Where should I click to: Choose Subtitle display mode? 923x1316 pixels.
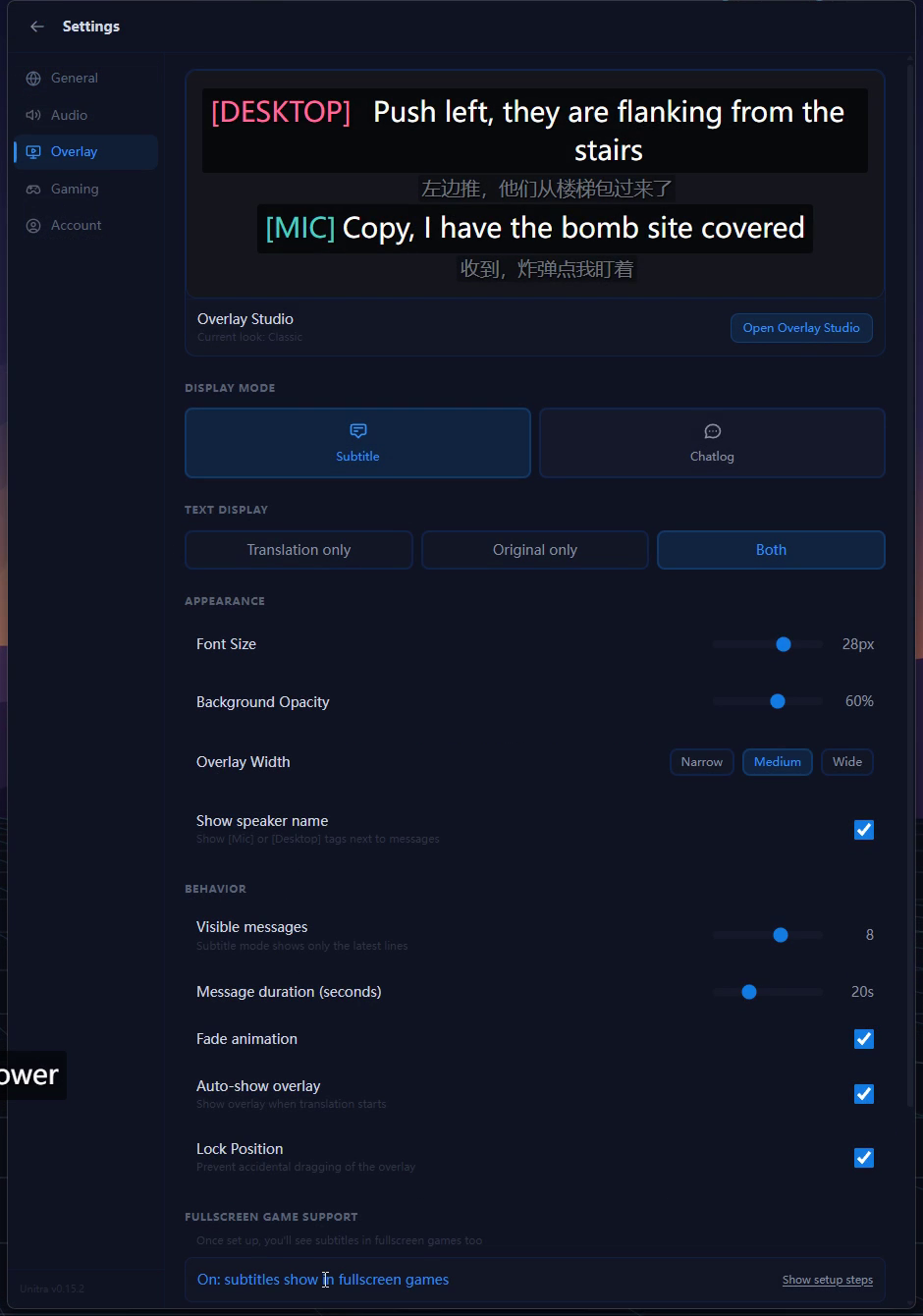pyautogui.click(x=357, y=443)
